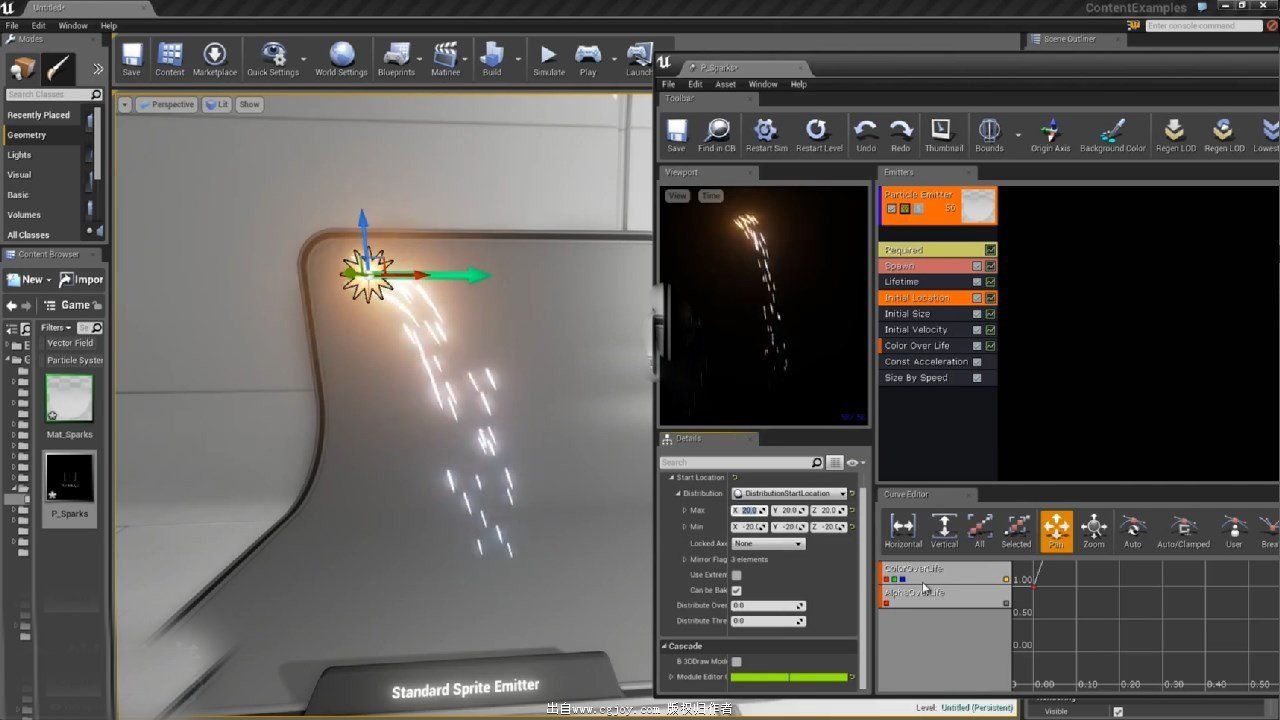This screenshot has width=1280, height=720.
Task: Open the Asset menu in Cascade
Action: (725, 84)
